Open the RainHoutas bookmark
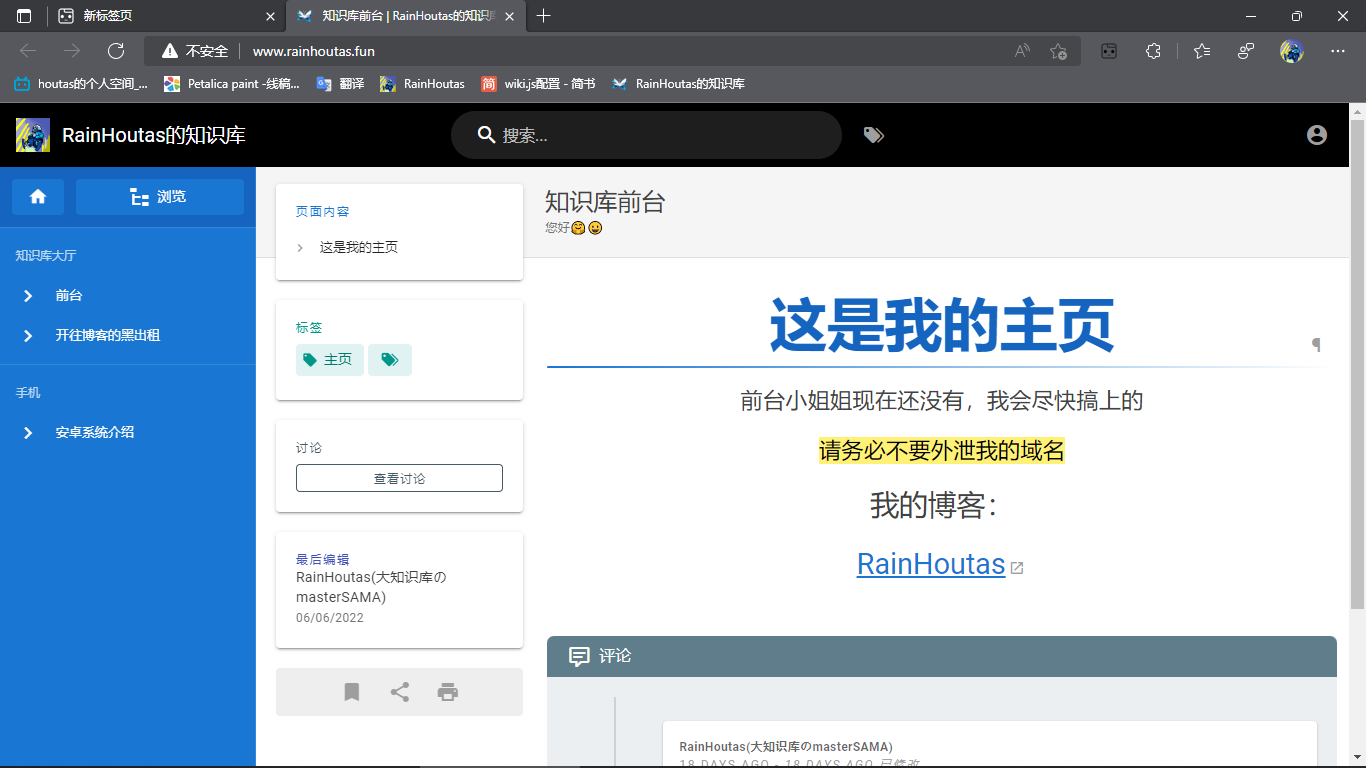The height and width of the screenshot is (768, 1366). [x=423, y=84]
